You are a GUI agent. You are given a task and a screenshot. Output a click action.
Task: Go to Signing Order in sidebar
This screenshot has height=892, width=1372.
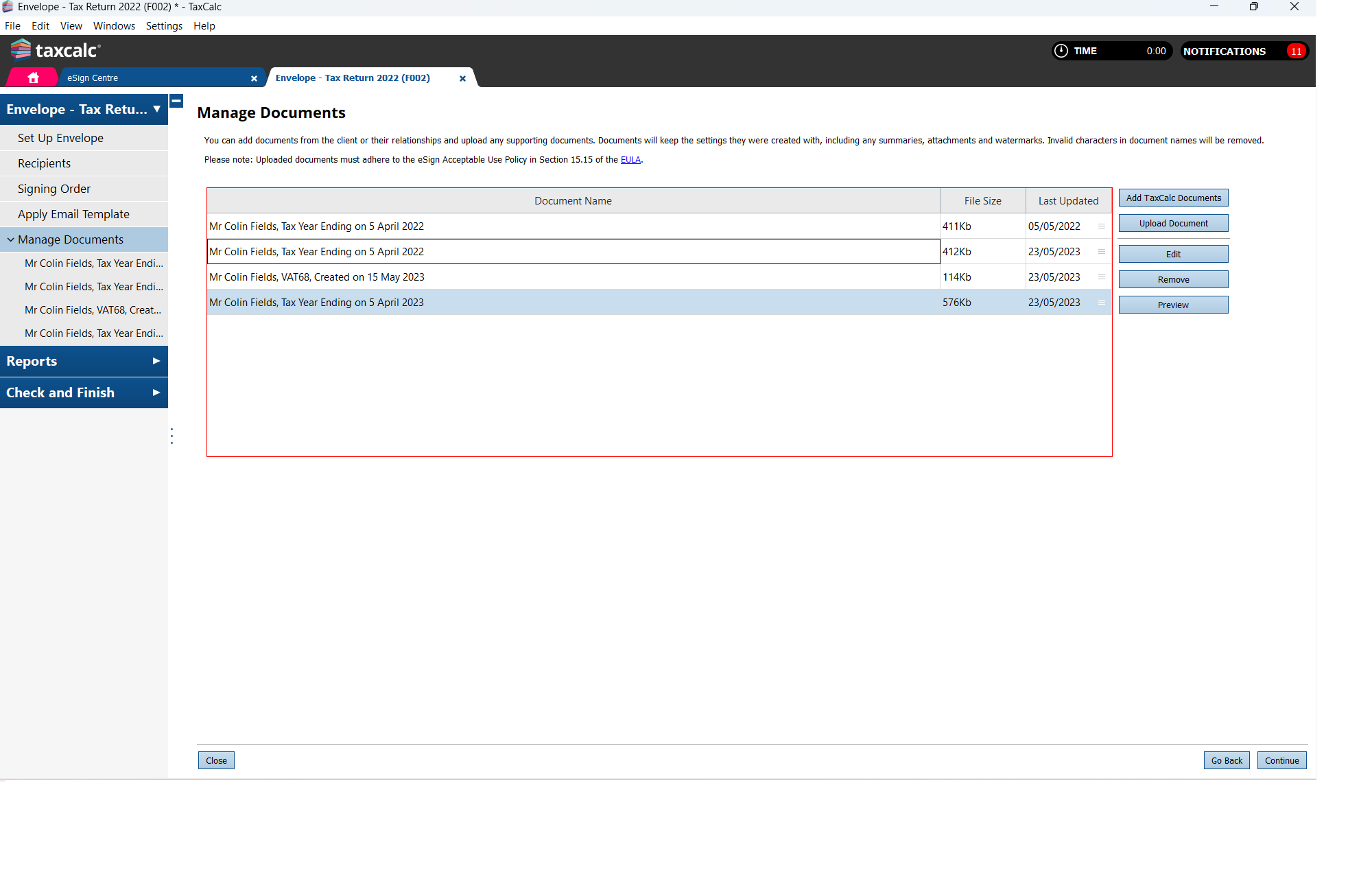point(54,189)
